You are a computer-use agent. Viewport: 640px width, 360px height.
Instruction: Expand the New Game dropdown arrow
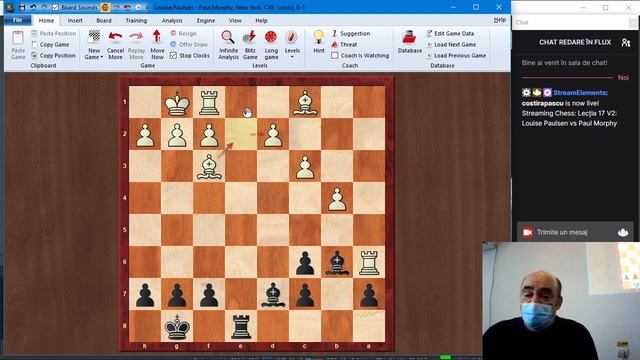101,57
